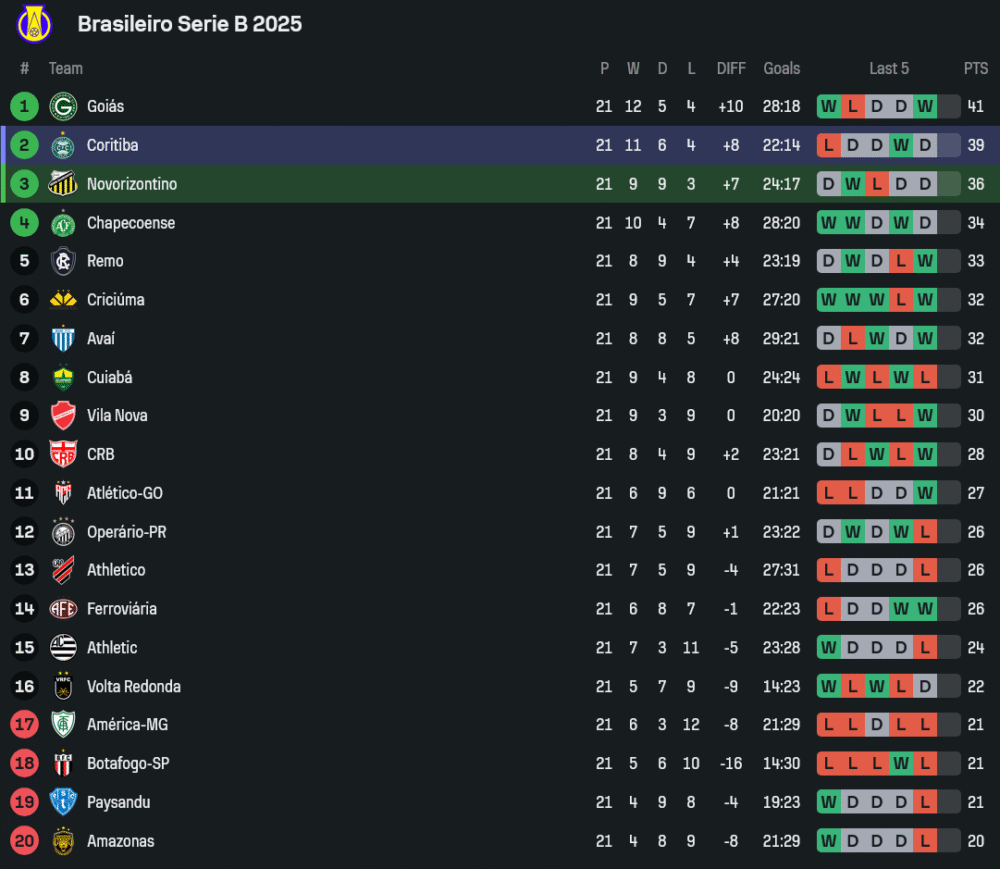Click the Paysandu team badge
This screenshot has width=1000, height=869.
click(63, 803)
